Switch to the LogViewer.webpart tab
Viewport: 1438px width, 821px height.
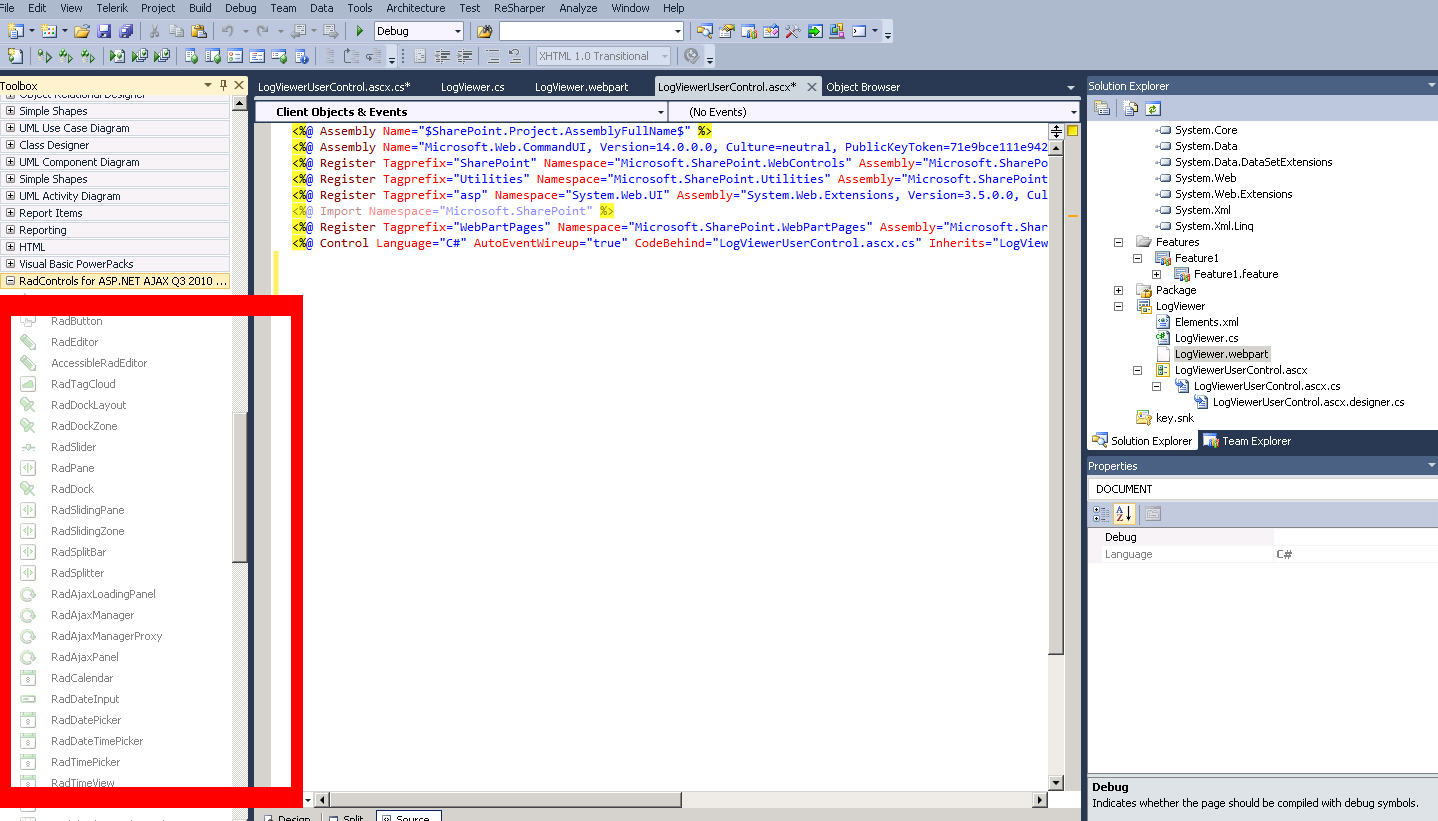[x=581, y=87]
